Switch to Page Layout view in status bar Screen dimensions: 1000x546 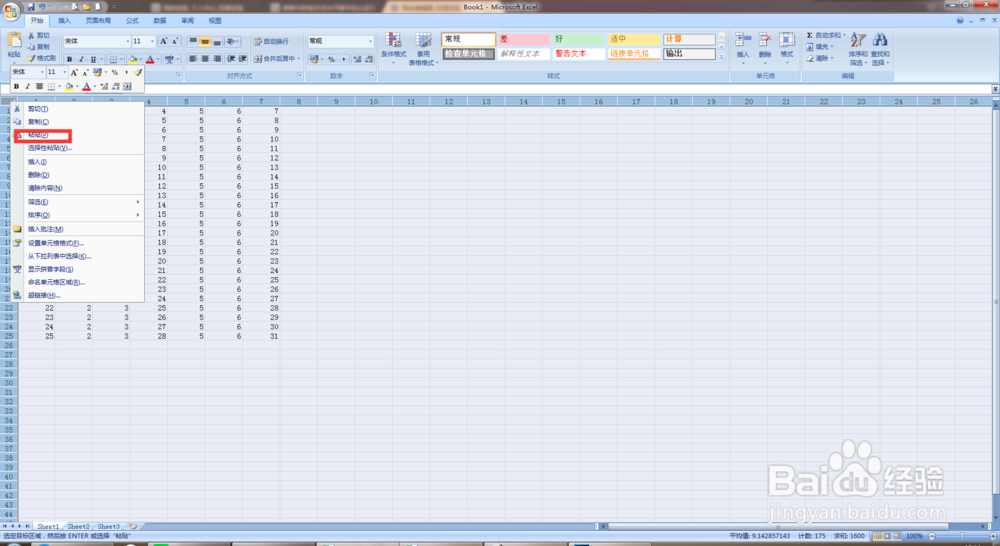pos(887,536)
